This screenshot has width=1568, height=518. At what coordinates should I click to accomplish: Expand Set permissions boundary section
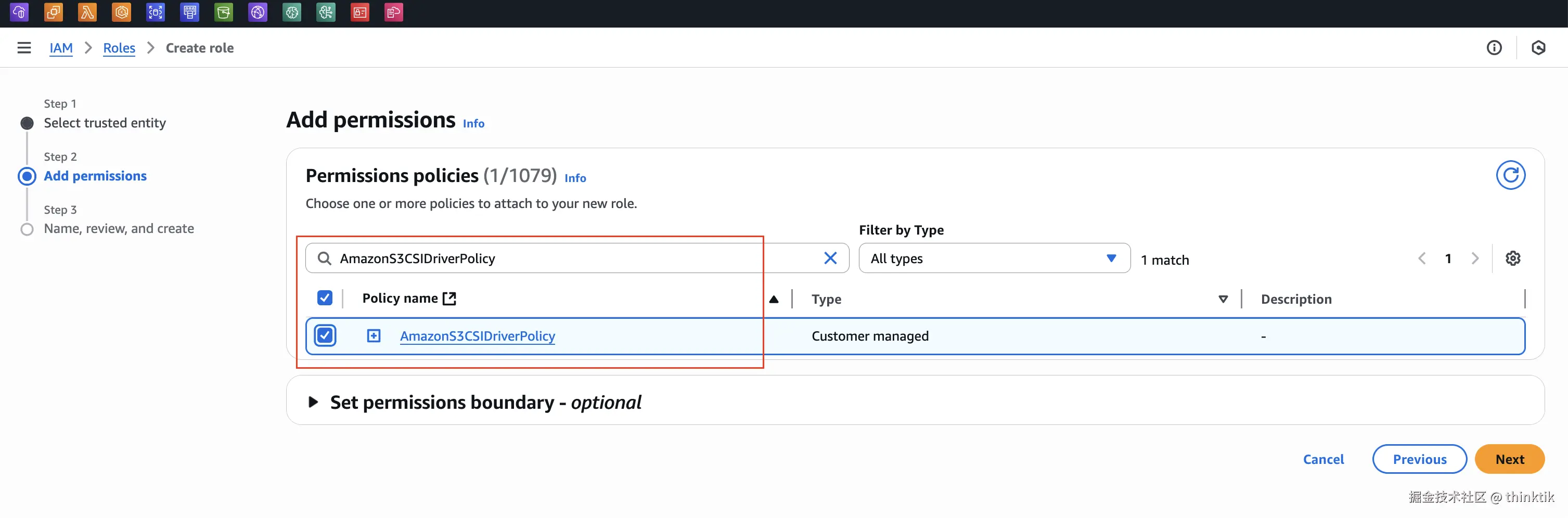click(314, 403)
